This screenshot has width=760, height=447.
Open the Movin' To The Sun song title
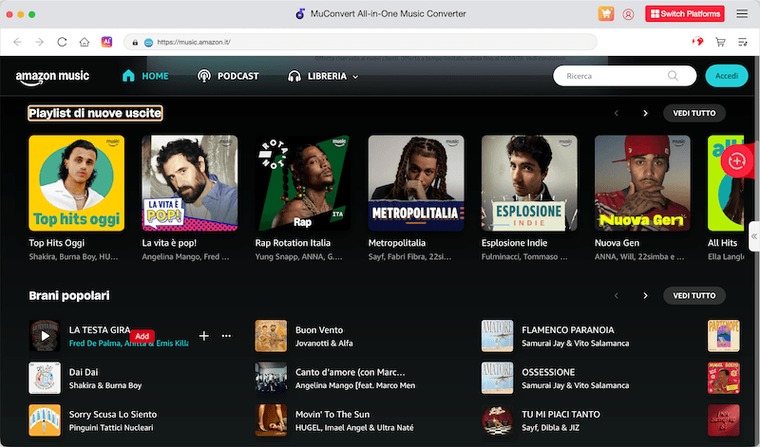[332, 414]
